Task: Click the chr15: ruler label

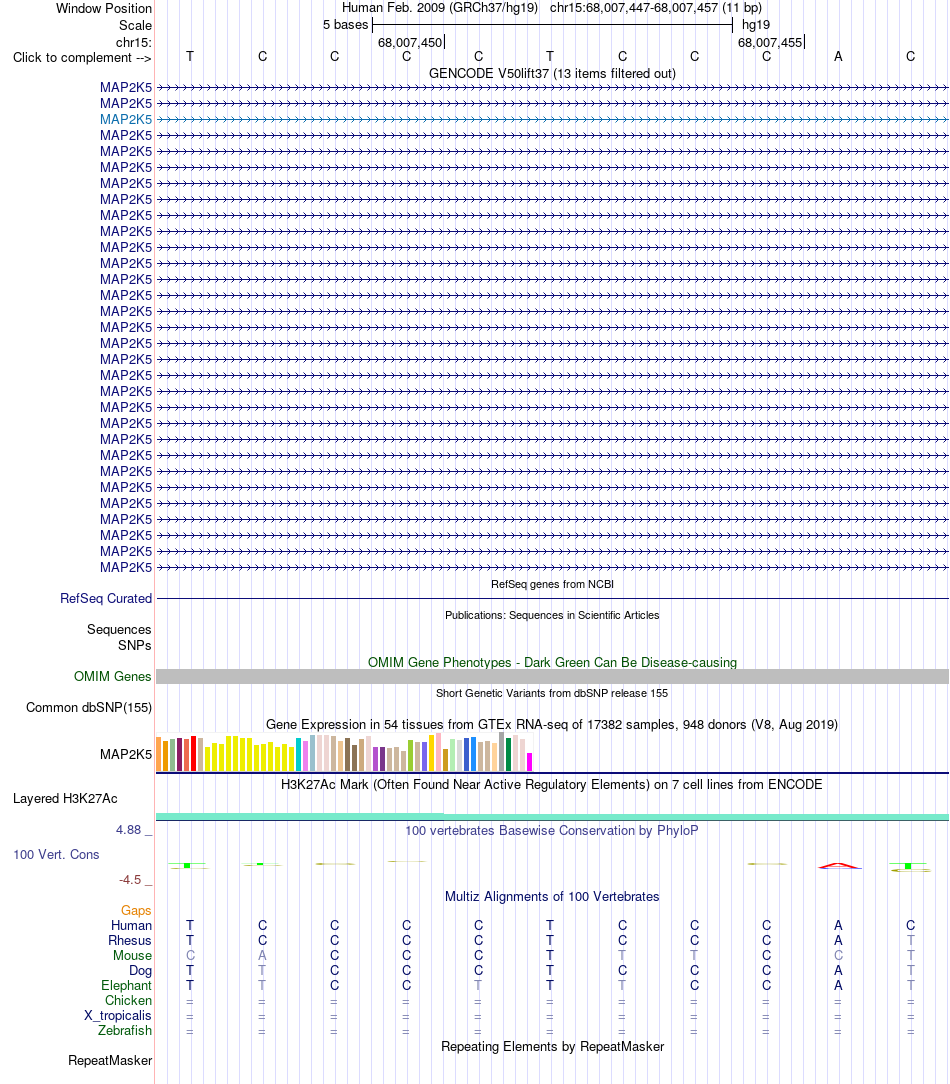Action: (133, 42)
